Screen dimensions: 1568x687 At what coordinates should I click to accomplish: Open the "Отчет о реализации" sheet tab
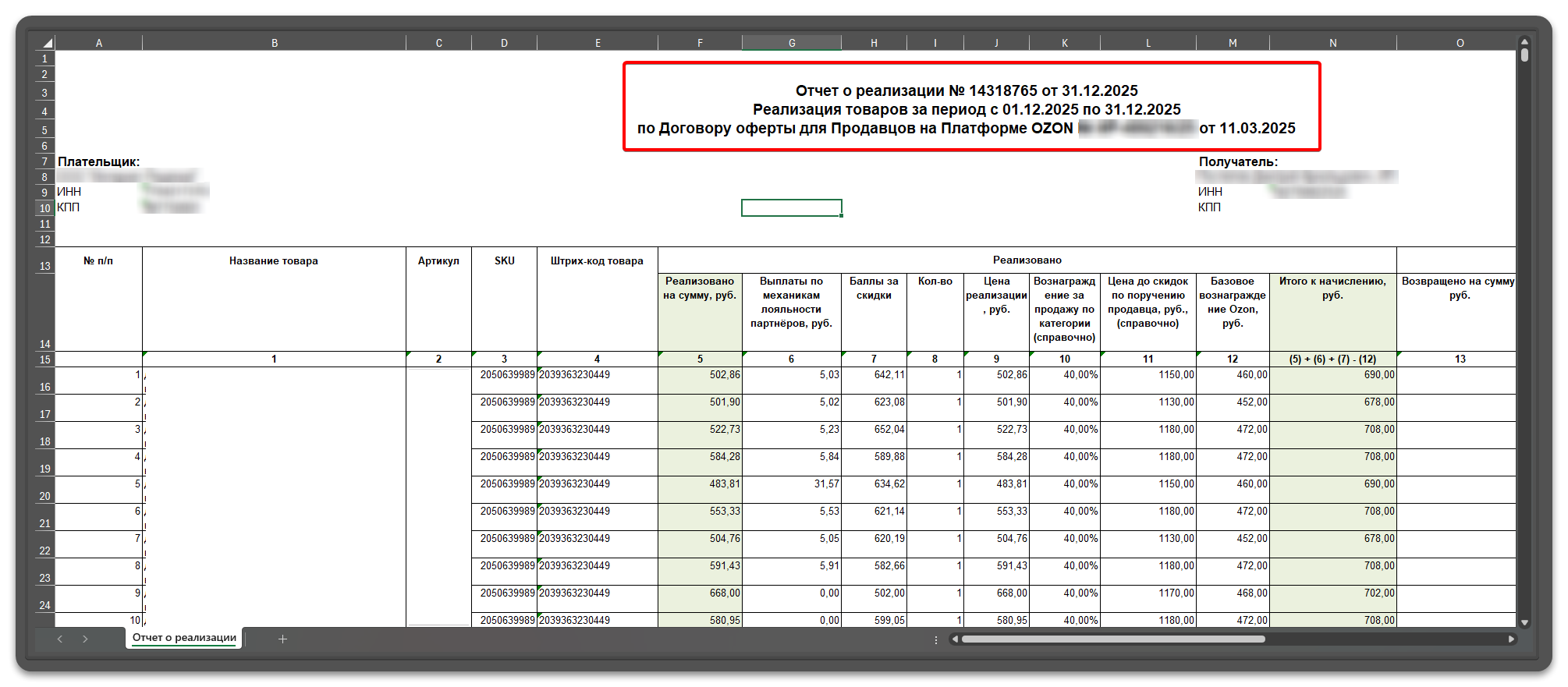184,638
